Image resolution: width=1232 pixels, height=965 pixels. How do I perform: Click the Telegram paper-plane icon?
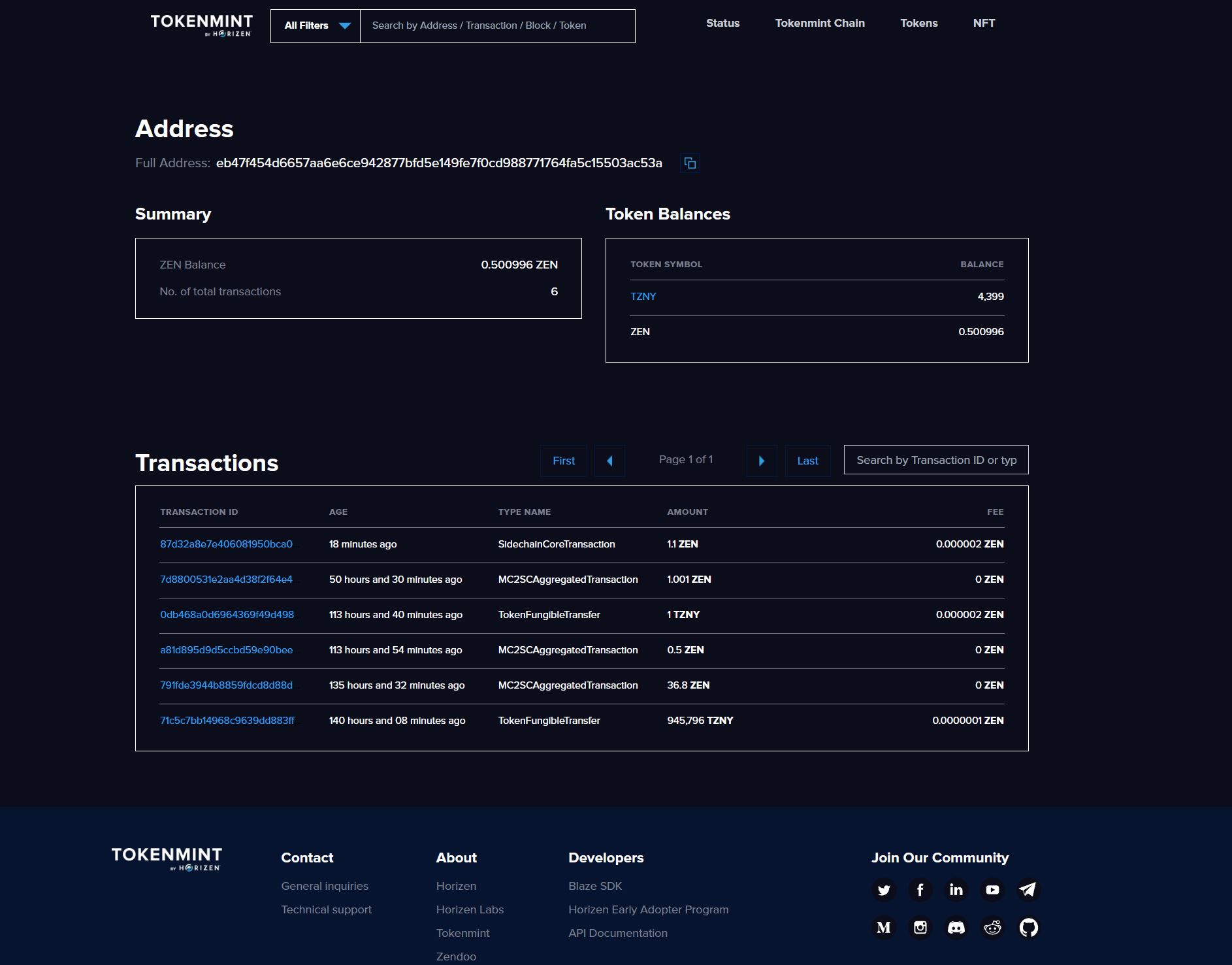coord(1028,889)
